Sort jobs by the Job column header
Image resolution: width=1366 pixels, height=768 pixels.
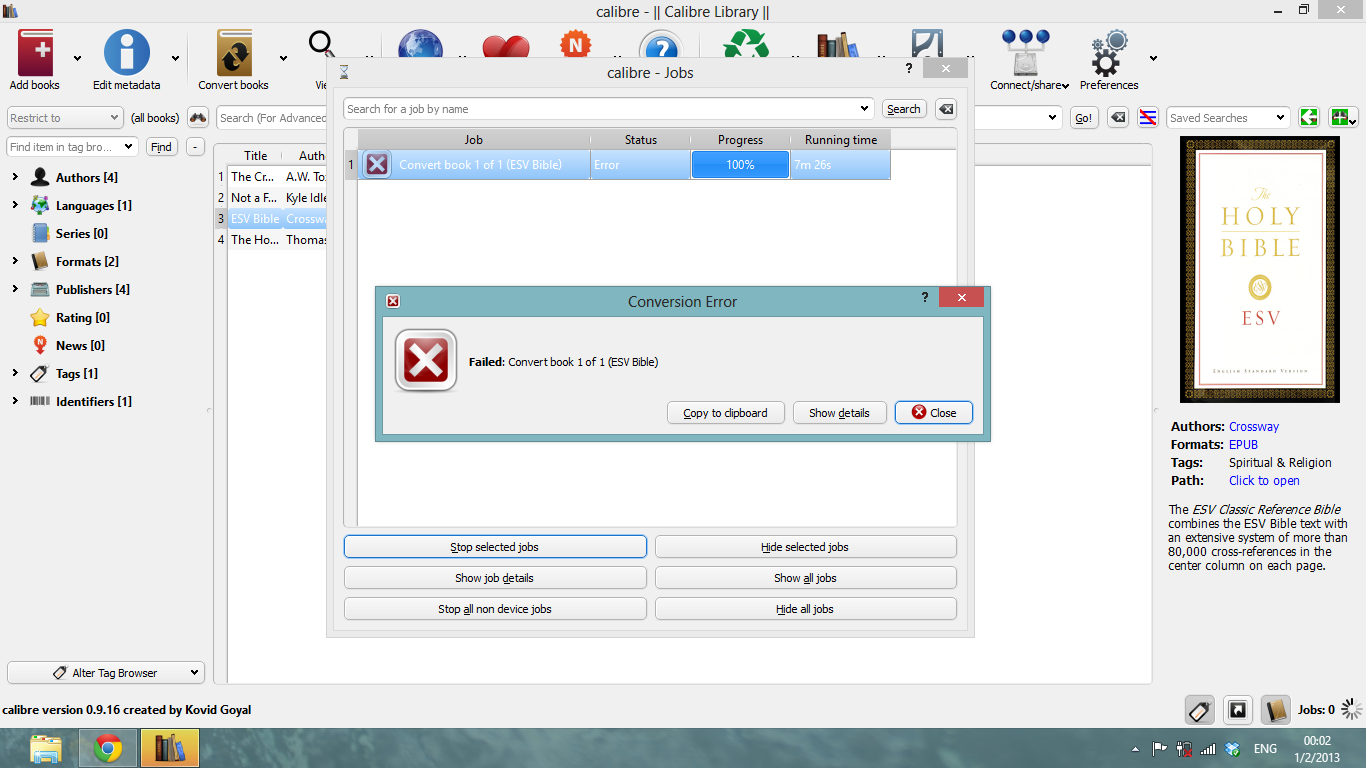coord(474,140)
